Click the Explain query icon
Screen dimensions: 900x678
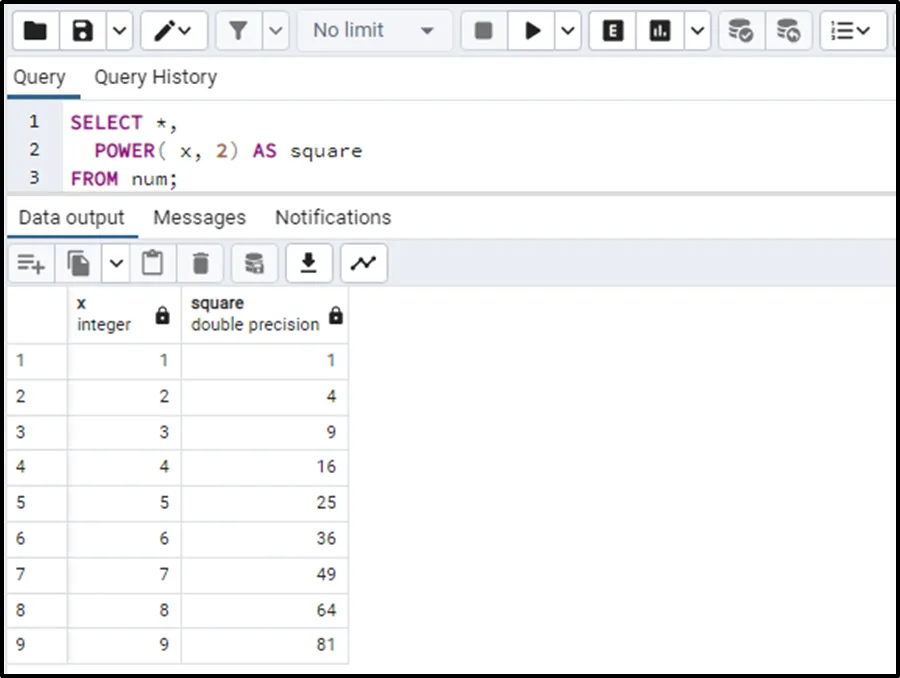[613, 31]
